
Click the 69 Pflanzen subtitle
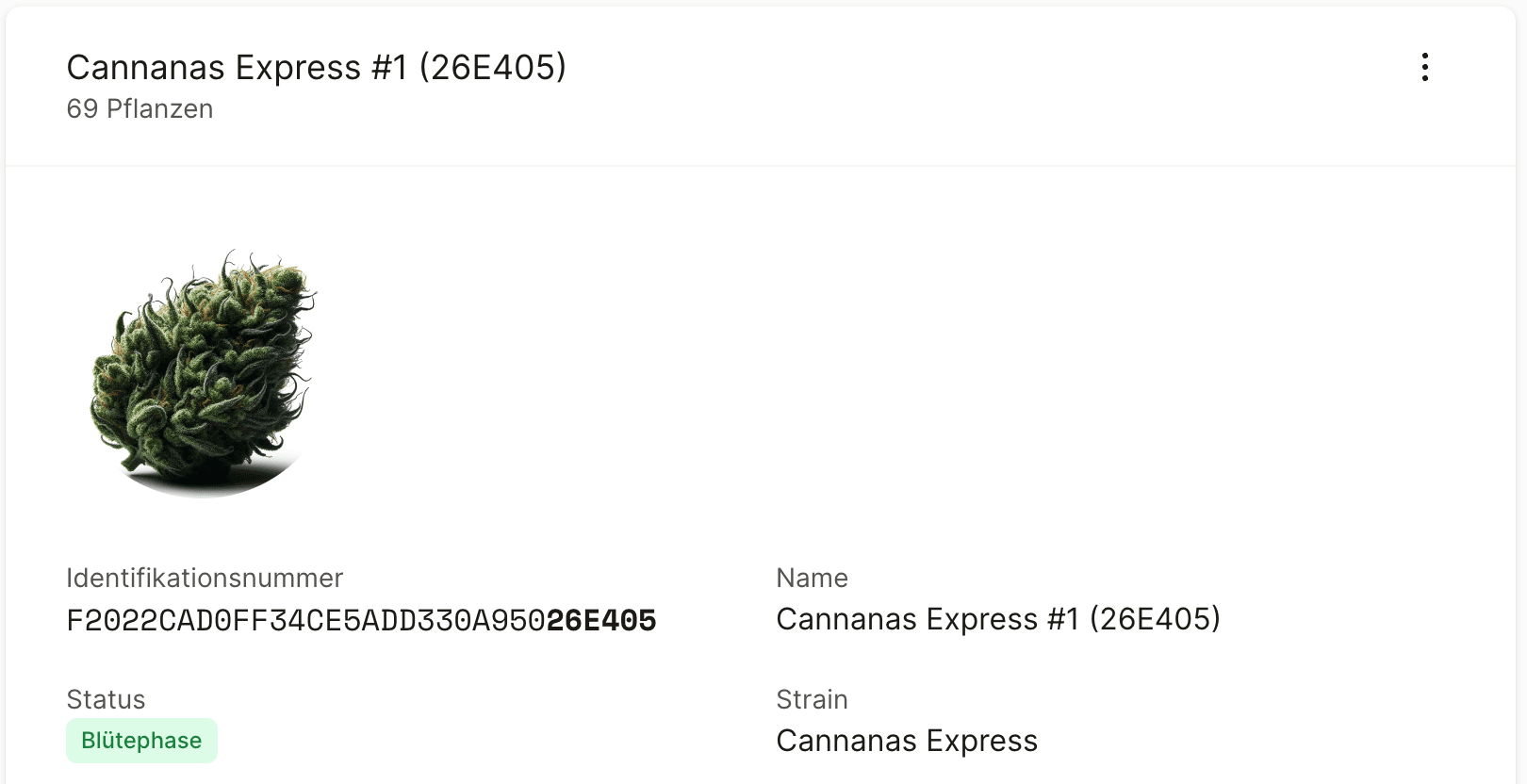140,109
